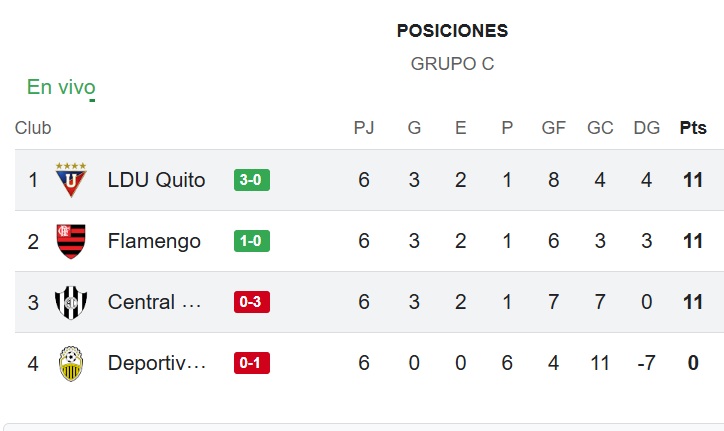724x431 pixels.
Task: Click the GRUPO C label
Action: click(x=452, y=64)
